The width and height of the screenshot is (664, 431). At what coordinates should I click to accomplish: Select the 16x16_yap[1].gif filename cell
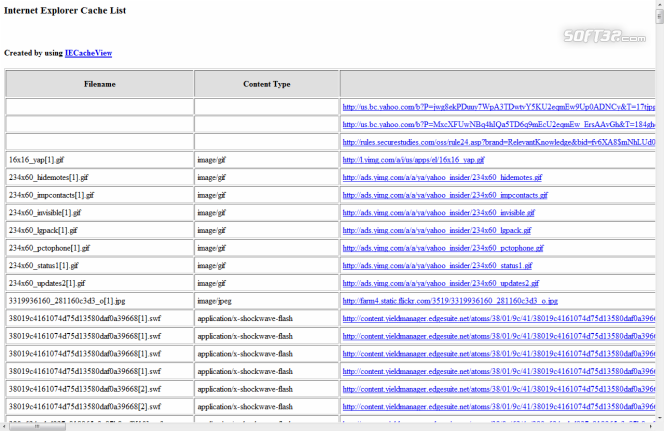tap(100, 160)
